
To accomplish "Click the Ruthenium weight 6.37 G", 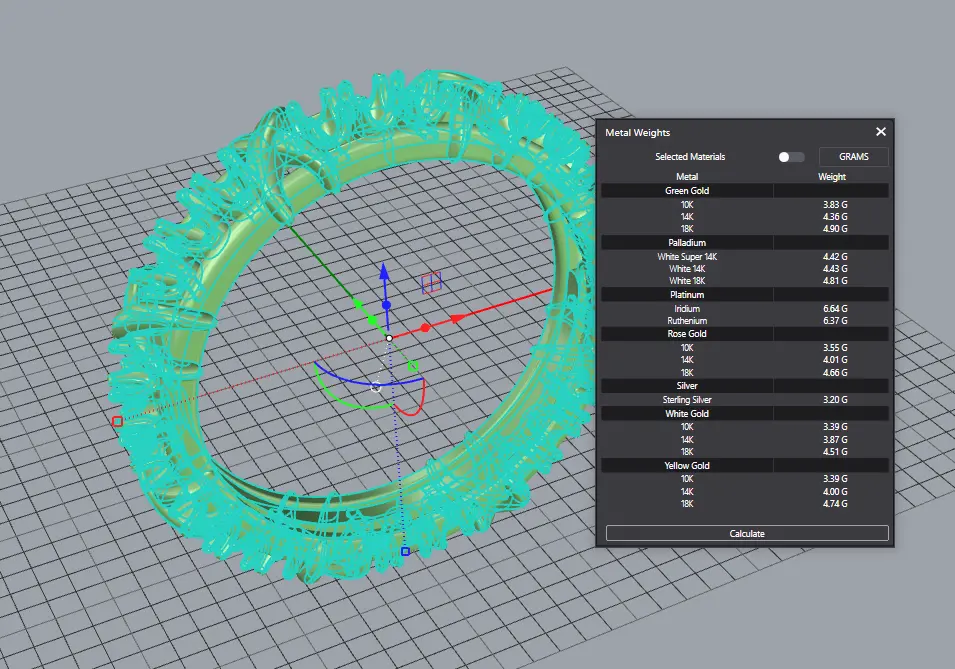I will 835,320.
